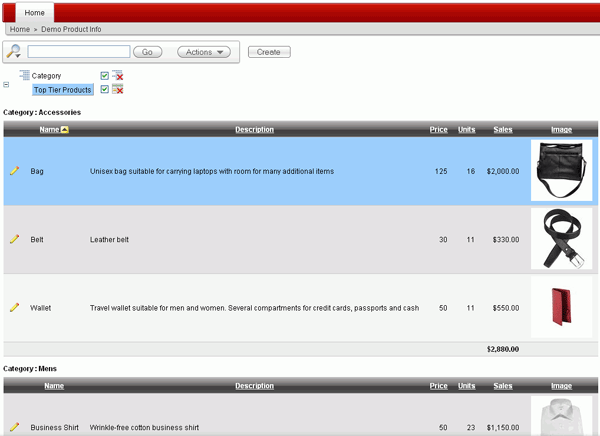The width and height of the screenshot is (600, 436).
Task: Click the Bag price 125
Action: pos(441,171)
